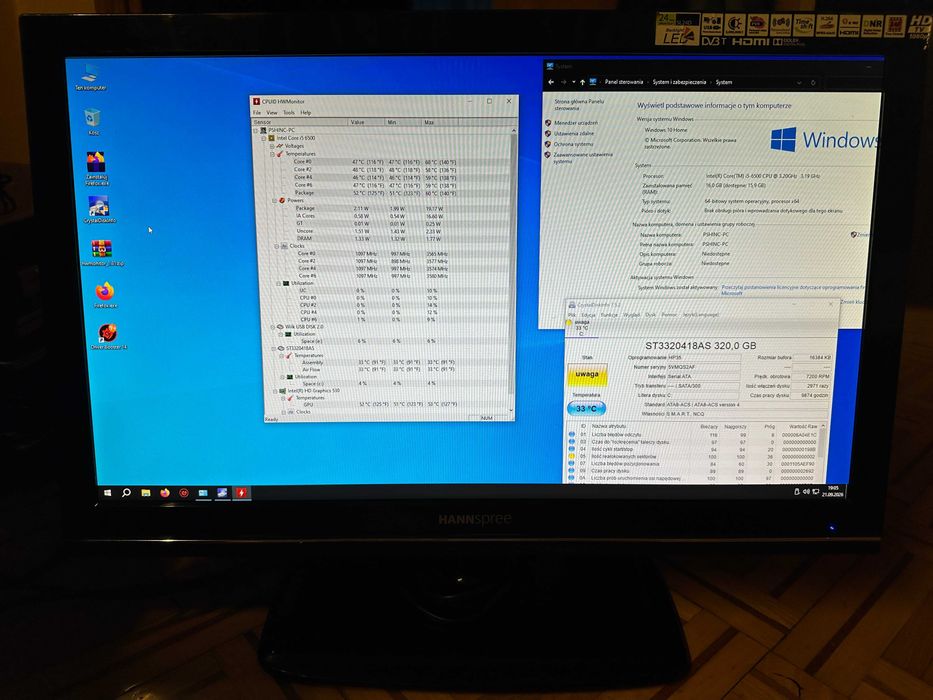Click the Back arrow in System window
The image size is (933, 700).
(551, 82)
